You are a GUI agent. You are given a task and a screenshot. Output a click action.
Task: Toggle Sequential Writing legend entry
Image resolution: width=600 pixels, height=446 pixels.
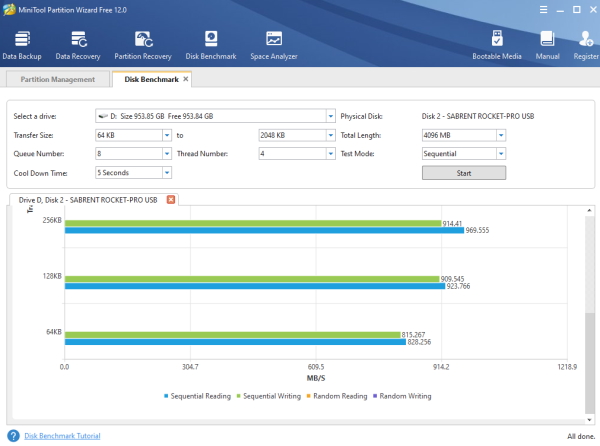pyautogui.click(x=269, y=396)
